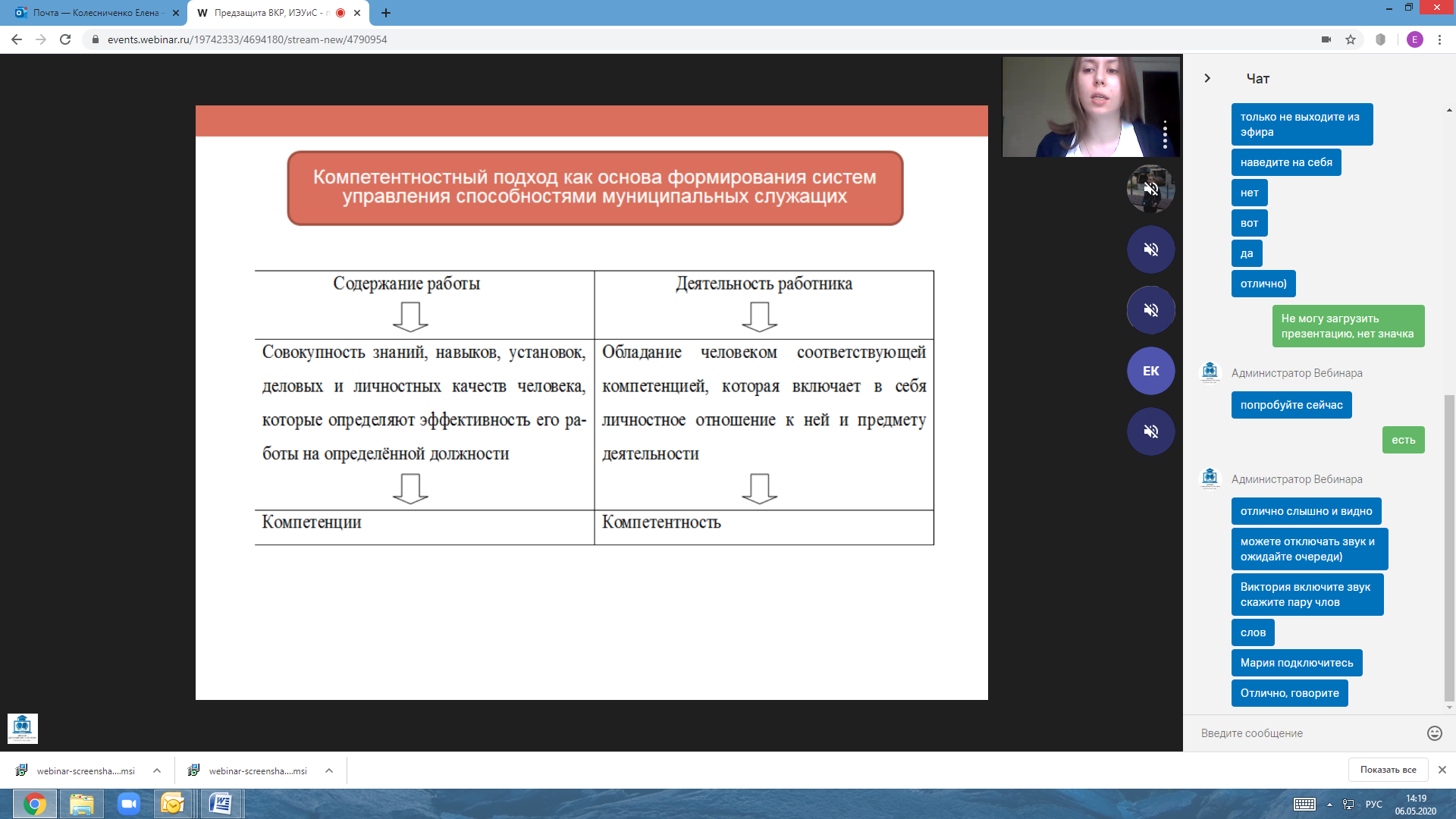Open the first downloaded webinar-screensha msi file

tap(76, 770)
